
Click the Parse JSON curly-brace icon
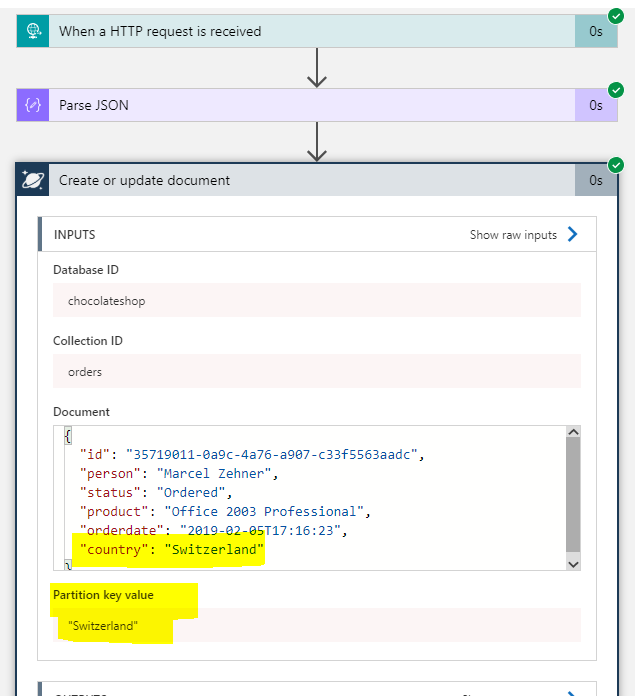[x=33, y=105]
